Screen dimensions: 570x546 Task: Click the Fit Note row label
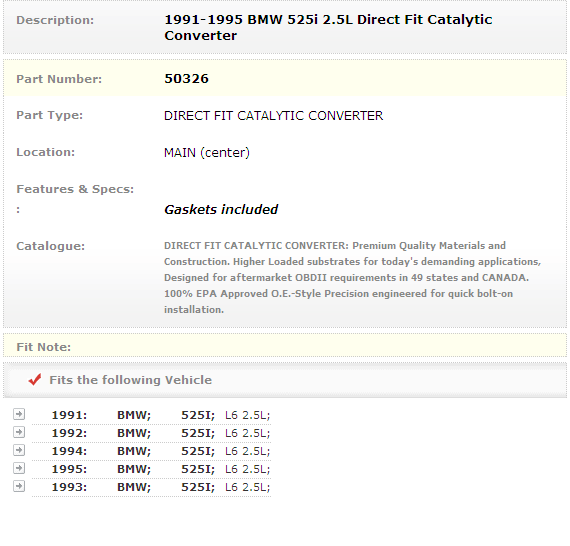tap(44, 347)
